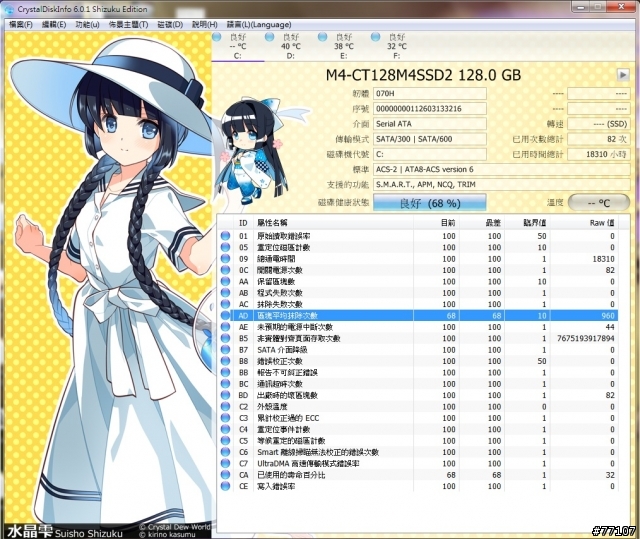Click status icon of attribute CA
The image size is (640, 539).
click(x=225, y=475)
